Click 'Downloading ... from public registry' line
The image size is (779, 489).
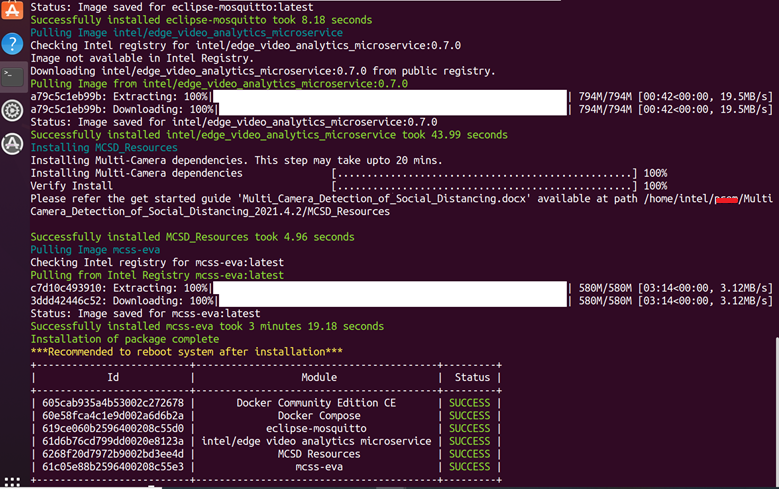click(263, 71)
